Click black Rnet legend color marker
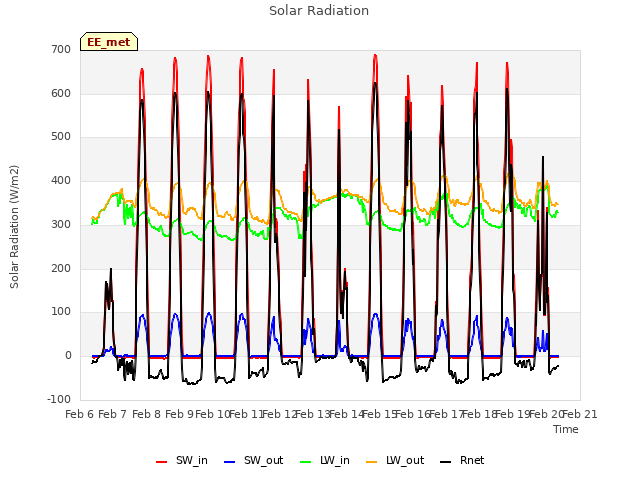The width and height of the screenshot is (640, 480). (x=446, y=462)
